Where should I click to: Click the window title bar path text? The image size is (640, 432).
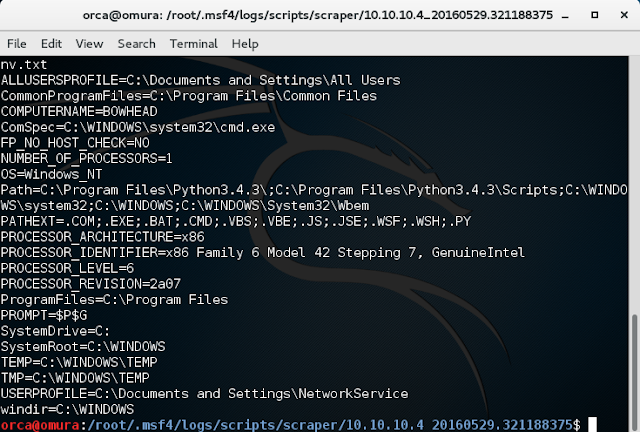[318, 15]
